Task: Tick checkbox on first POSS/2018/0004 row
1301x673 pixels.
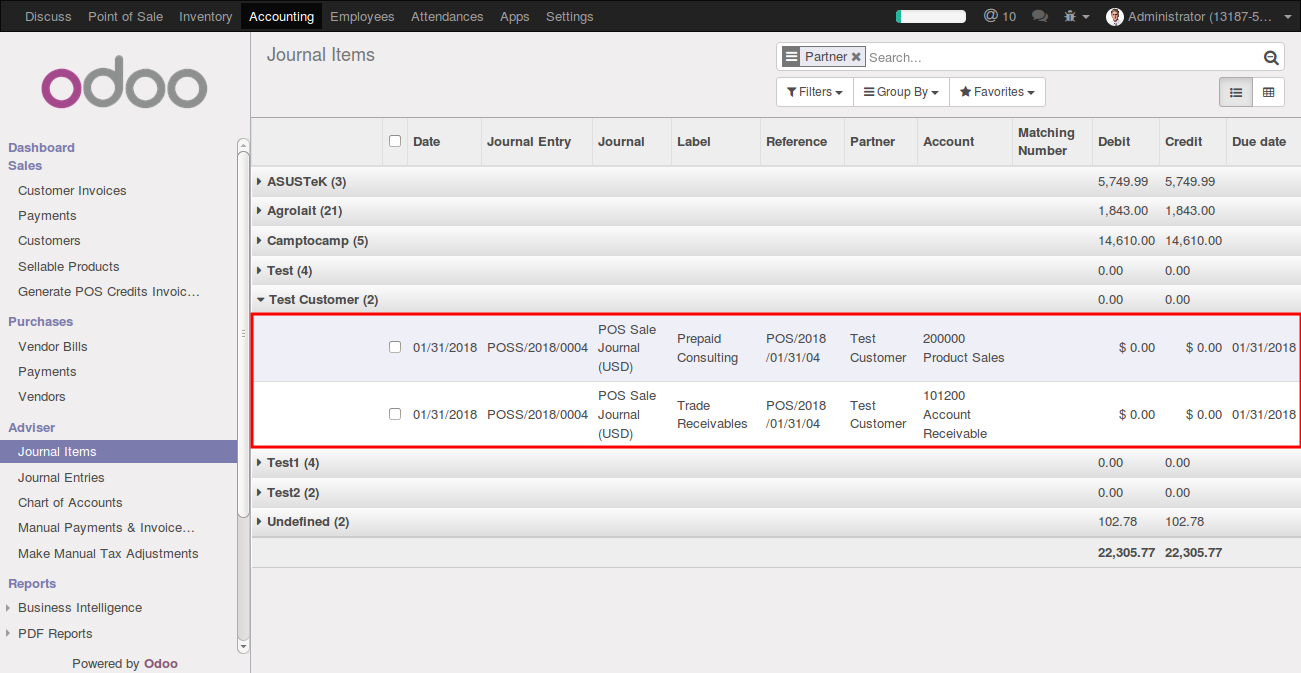Action: coord(394,348)
